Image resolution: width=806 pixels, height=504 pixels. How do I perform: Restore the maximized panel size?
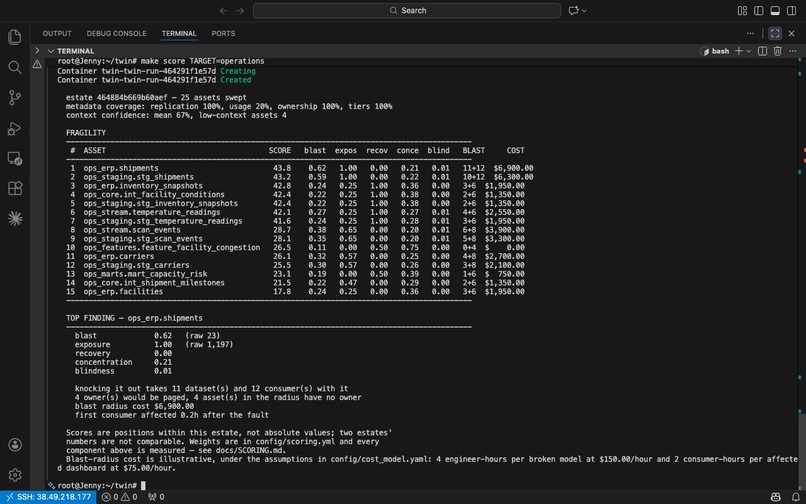click(x=775, y=33)
